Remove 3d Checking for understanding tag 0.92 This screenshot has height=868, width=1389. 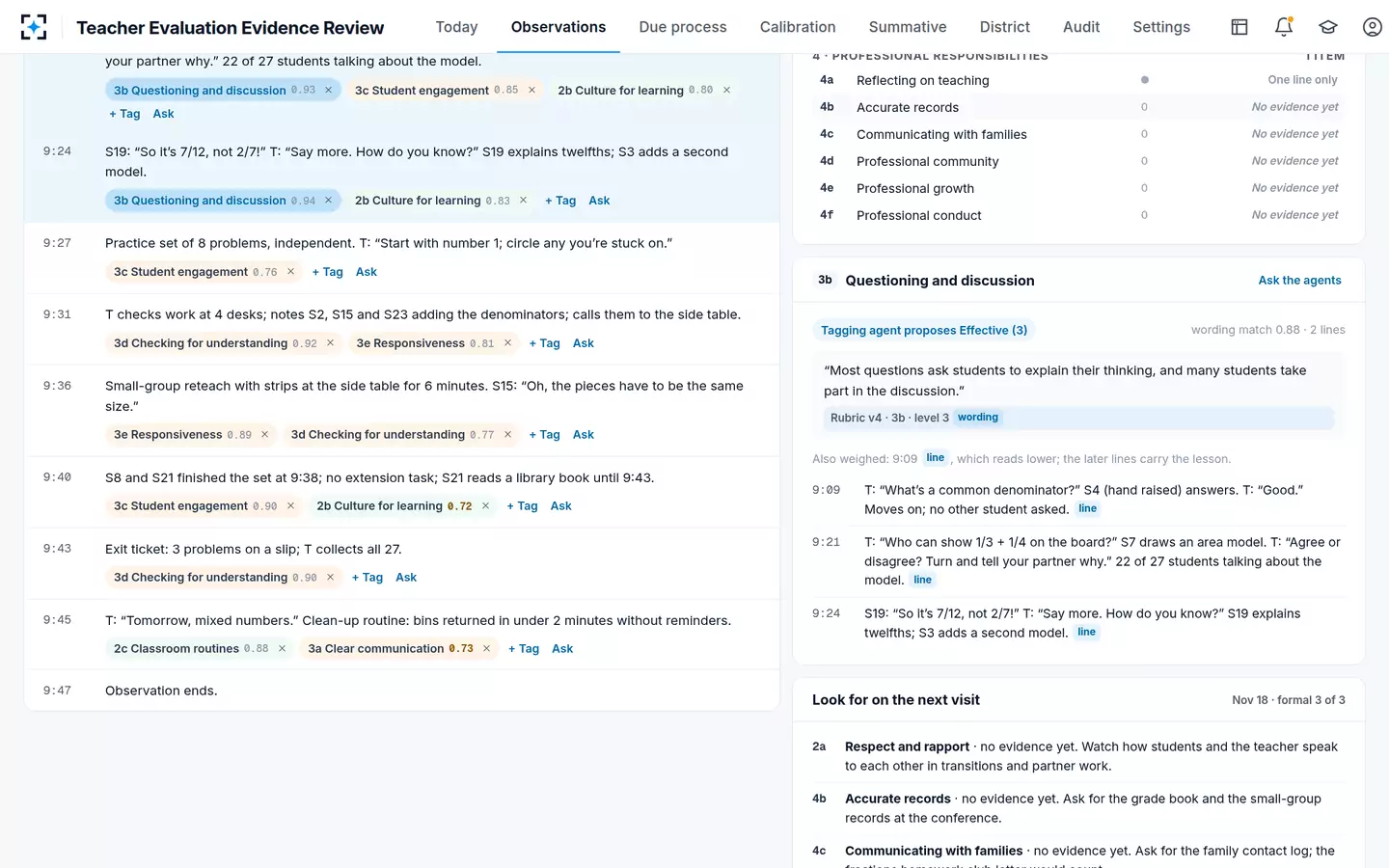click(x=330, y=343)
